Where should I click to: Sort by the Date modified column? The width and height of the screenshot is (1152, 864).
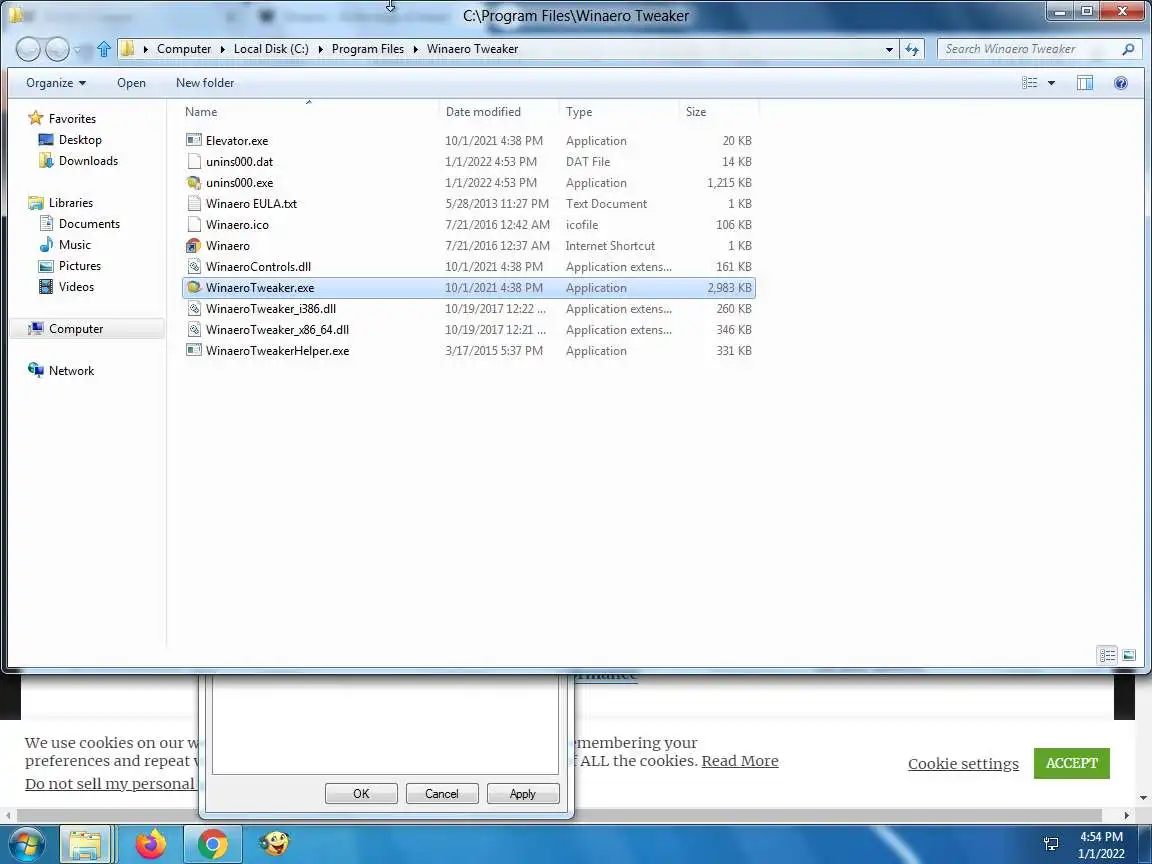(x=500, y=112)
